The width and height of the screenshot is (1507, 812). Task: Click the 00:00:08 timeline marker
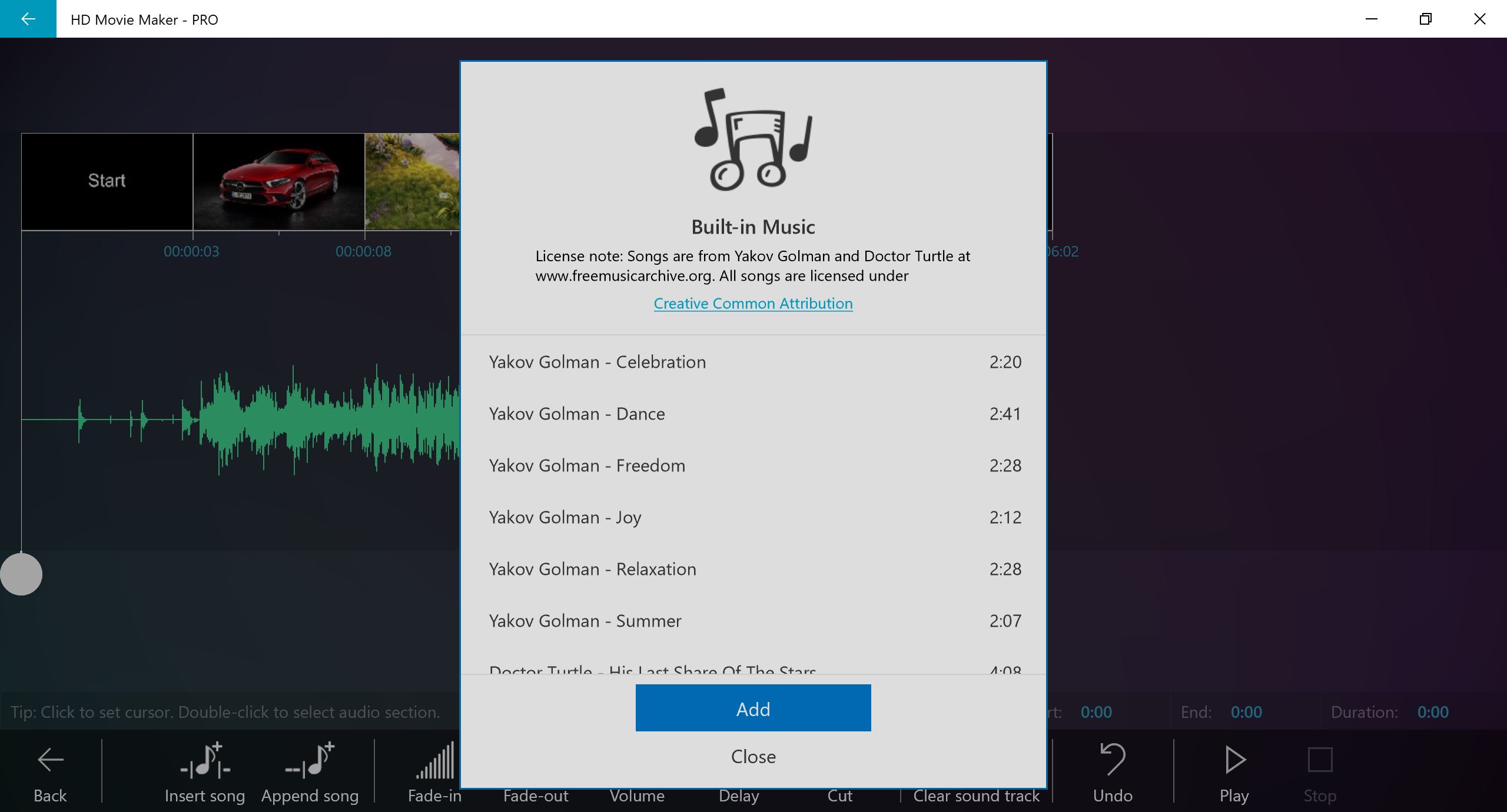point(363,251)
